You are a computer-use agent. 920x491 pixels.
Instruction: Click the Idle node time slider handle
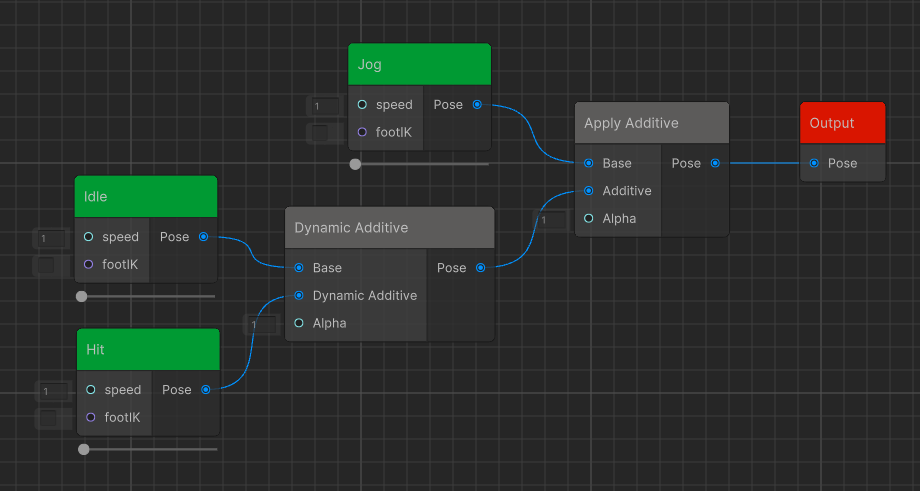click(x=82, y=296)
